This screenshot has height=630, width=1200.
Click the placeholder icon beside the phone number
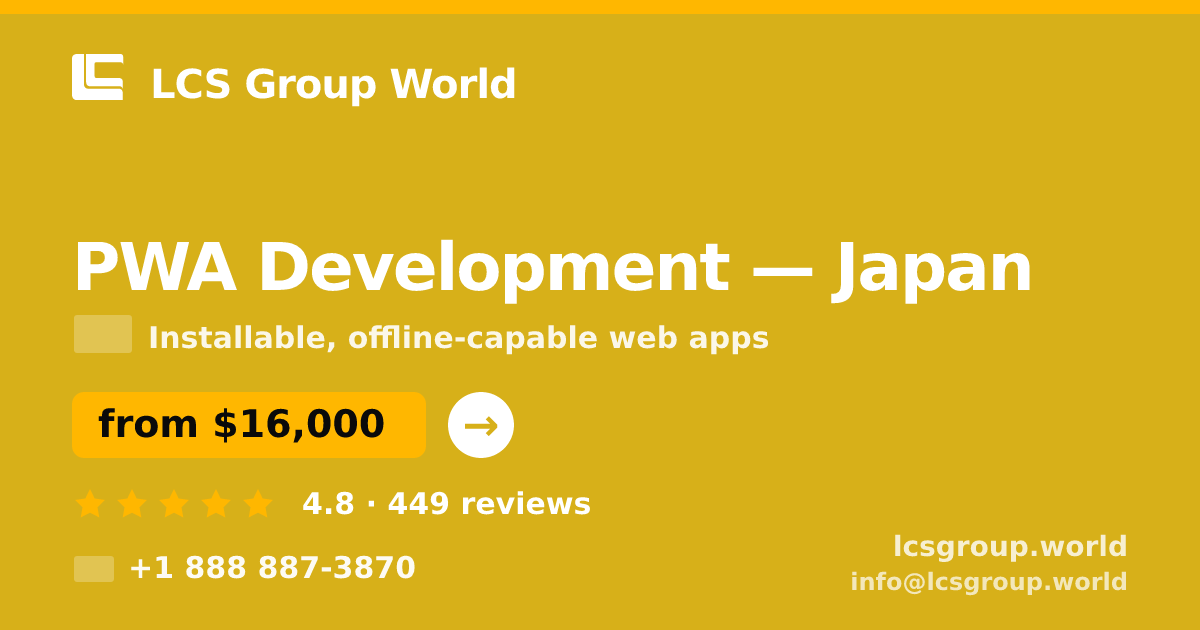pyautogui.click(x=94, y=569)
